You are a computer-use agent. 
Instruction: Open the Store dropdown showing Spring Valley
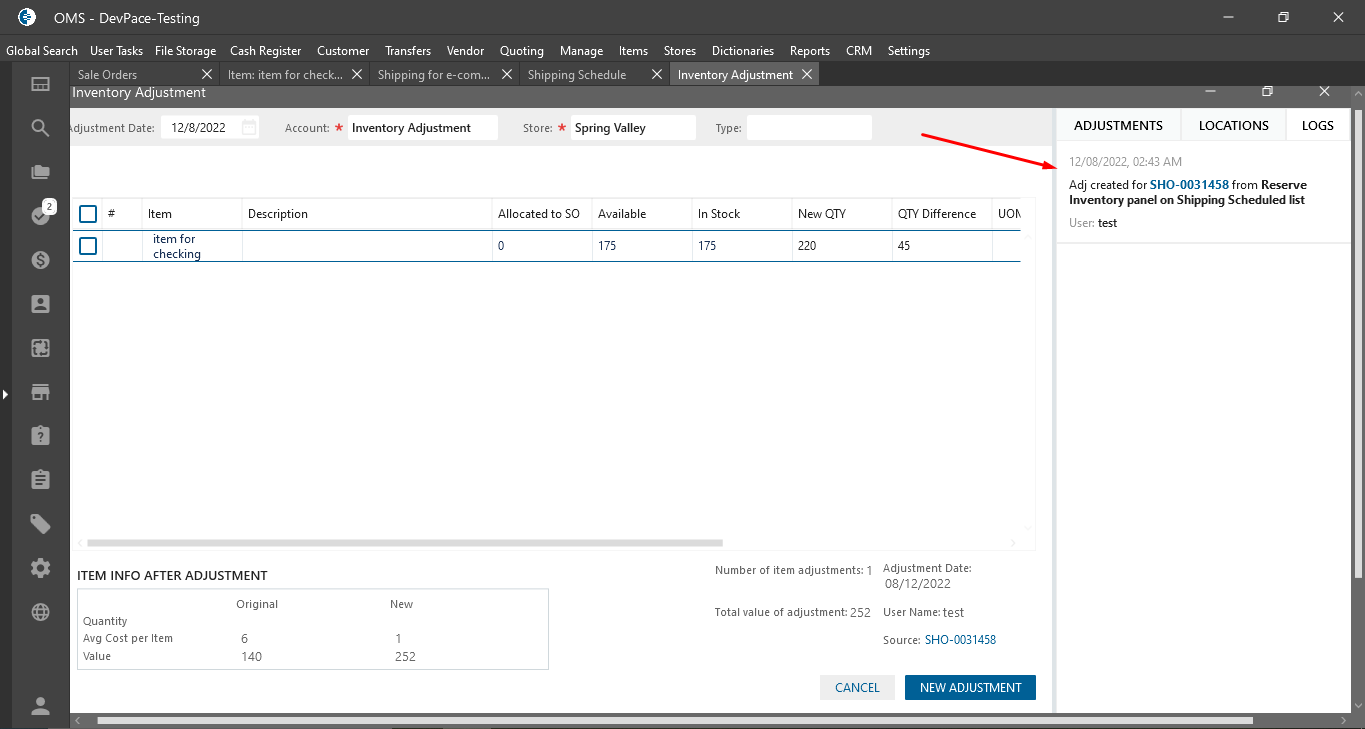tap(633, 128)
